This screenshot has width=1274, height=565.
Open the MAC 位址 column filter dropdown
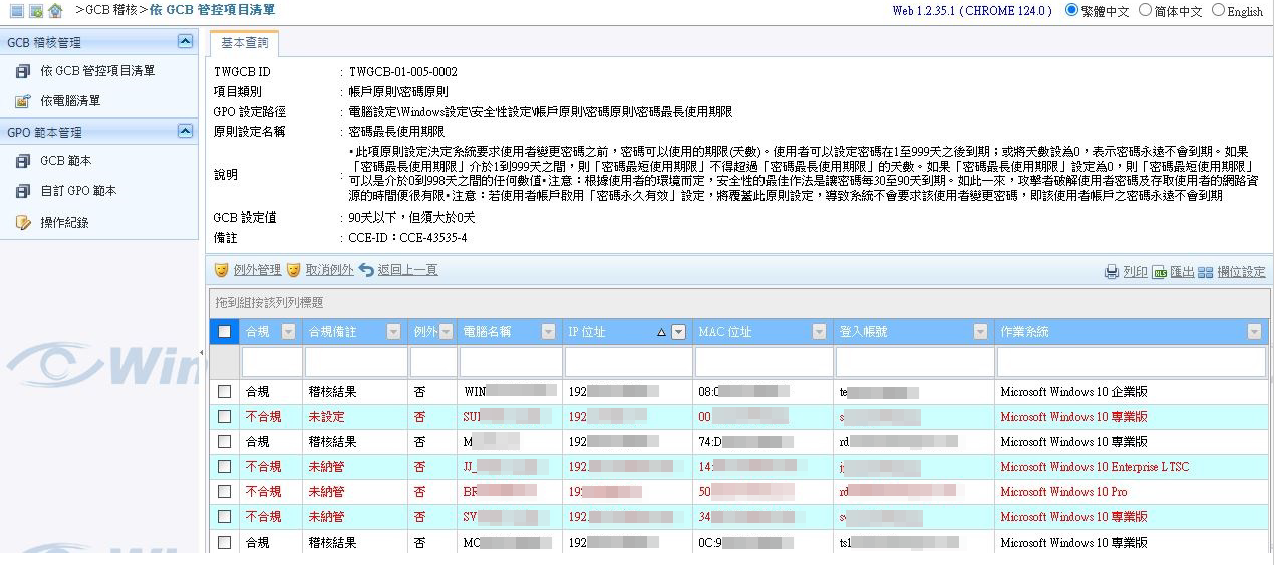820,332
